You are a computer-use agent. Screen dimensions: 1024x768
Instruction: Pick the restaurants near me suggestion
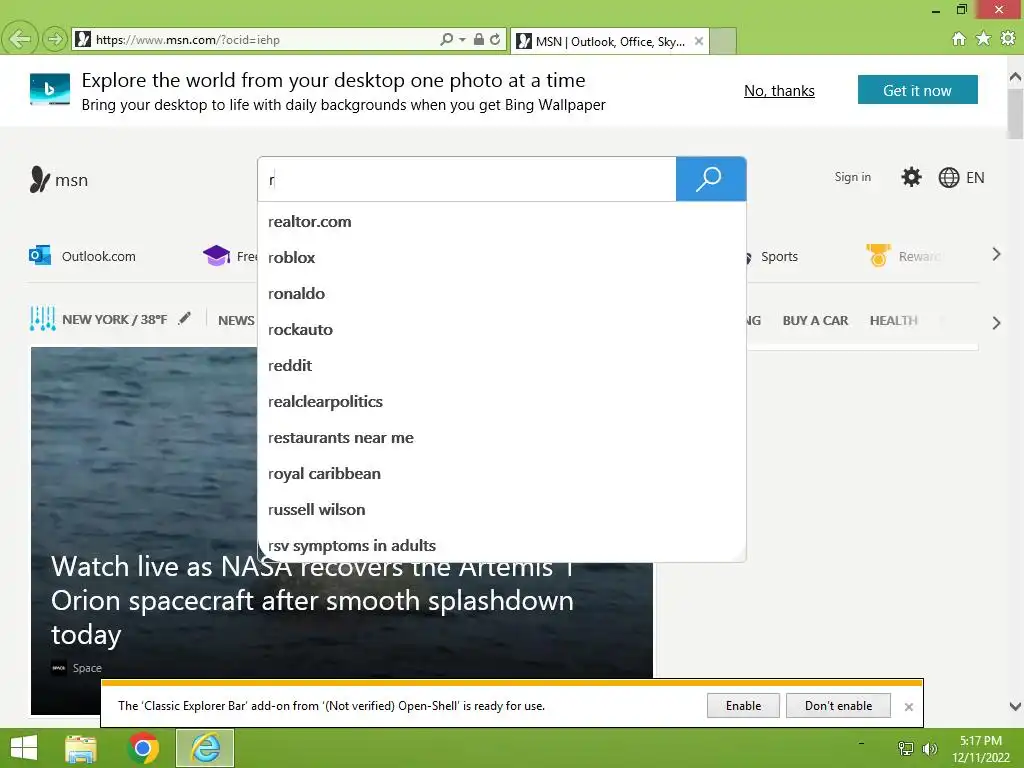[x=502, y=438]
